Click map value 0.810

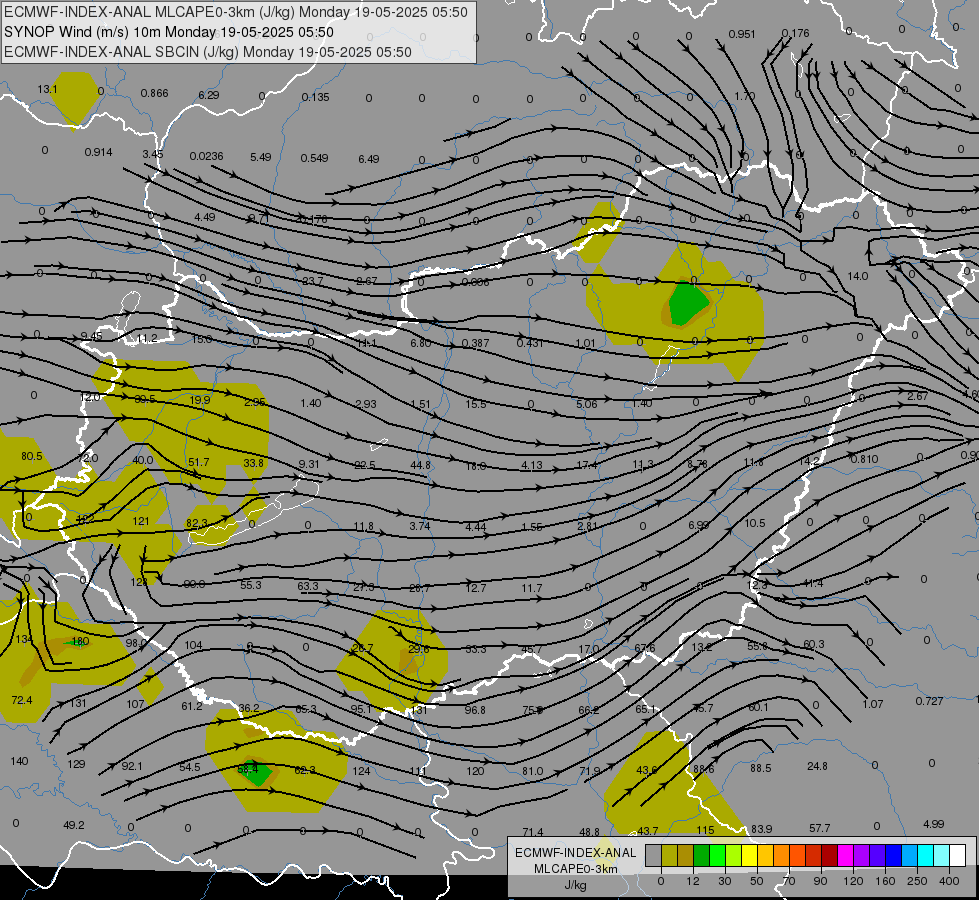(865, 459)
